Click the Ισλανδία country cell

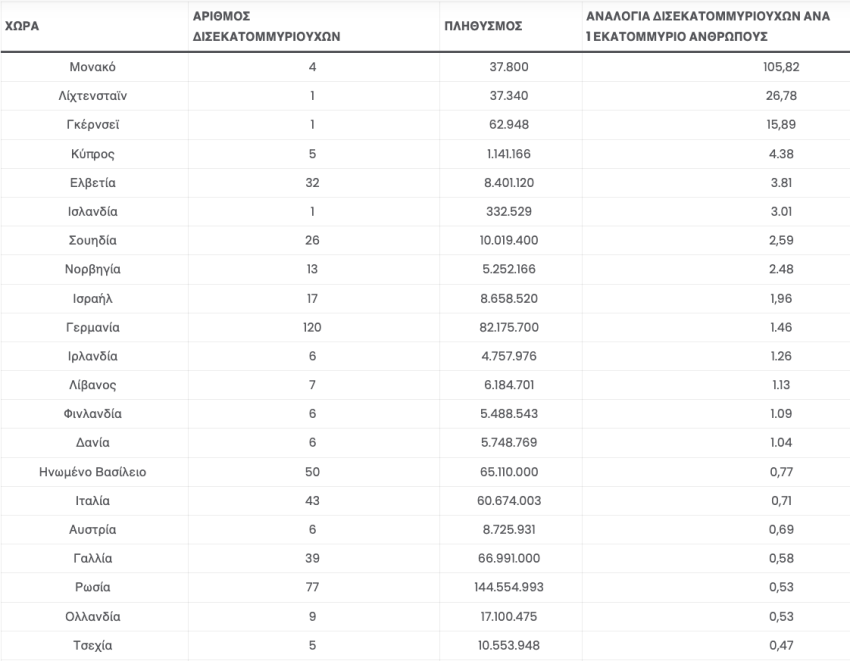tap(95, 212)
